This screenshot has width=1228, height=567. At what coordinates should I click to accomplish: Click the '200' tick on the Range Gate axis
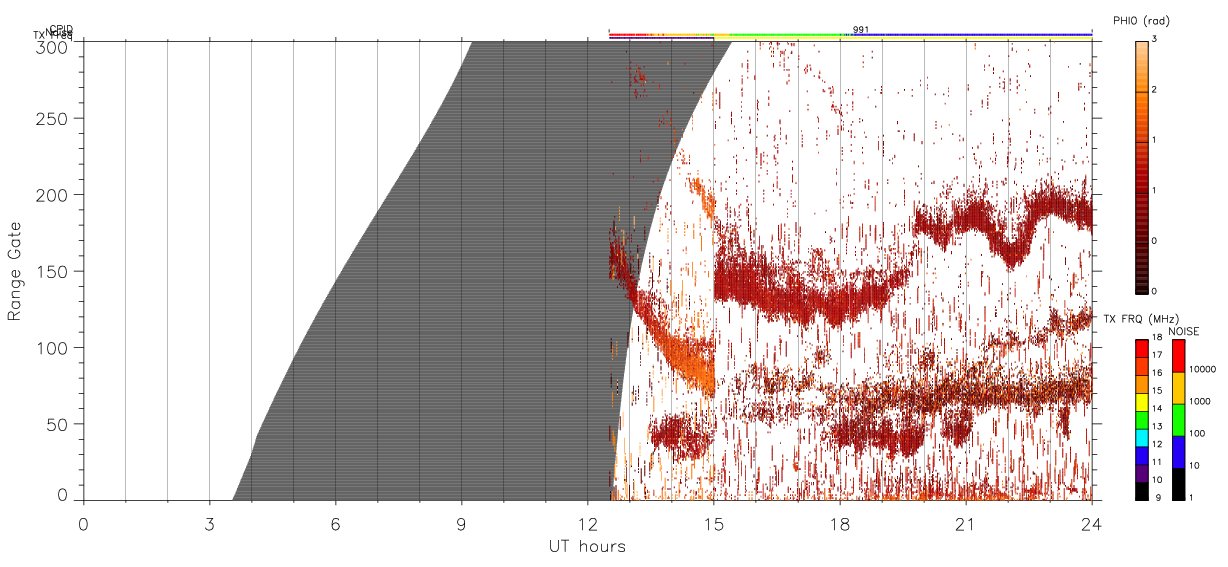point(53,195)
